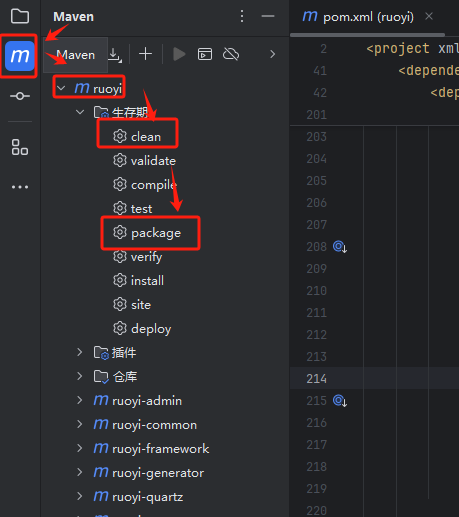Expand the ruoyi-framework module

(80, 448)
